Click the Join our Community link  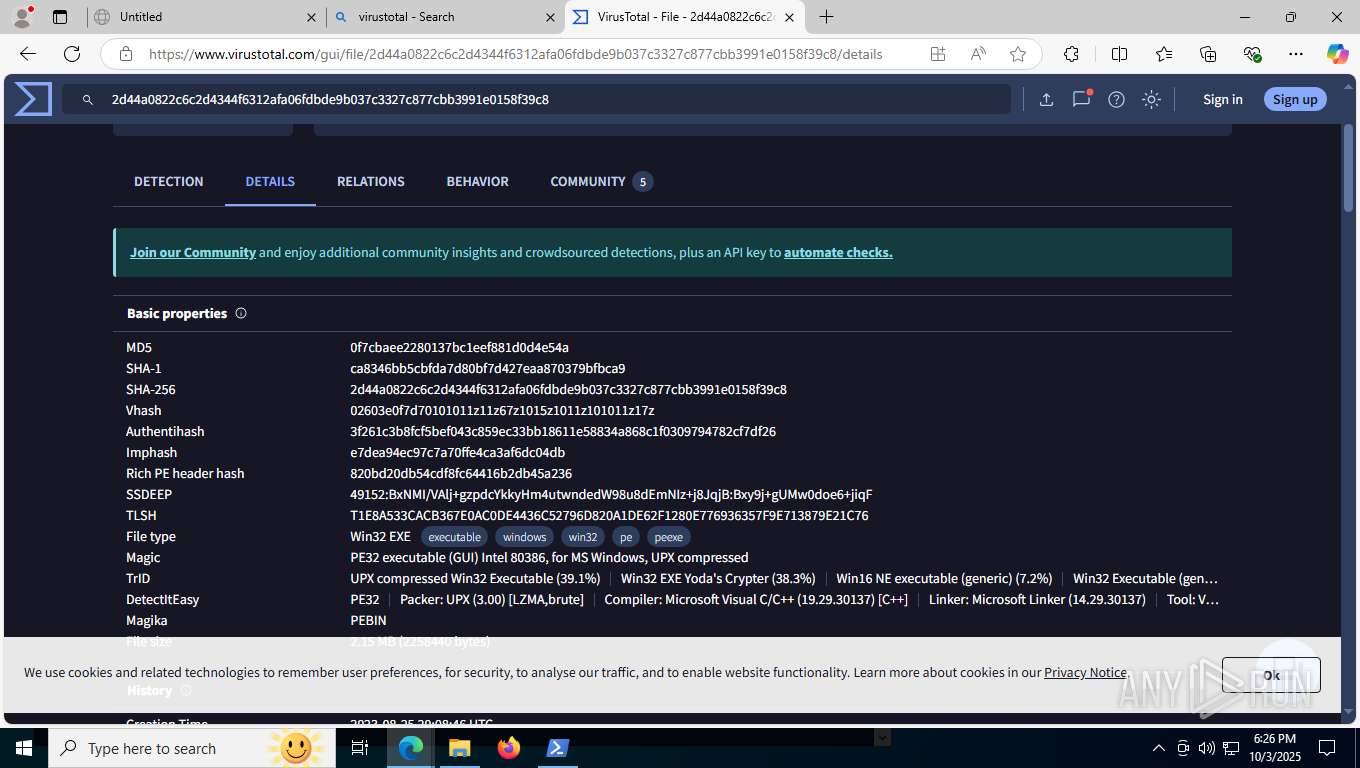tap(193, 253)
